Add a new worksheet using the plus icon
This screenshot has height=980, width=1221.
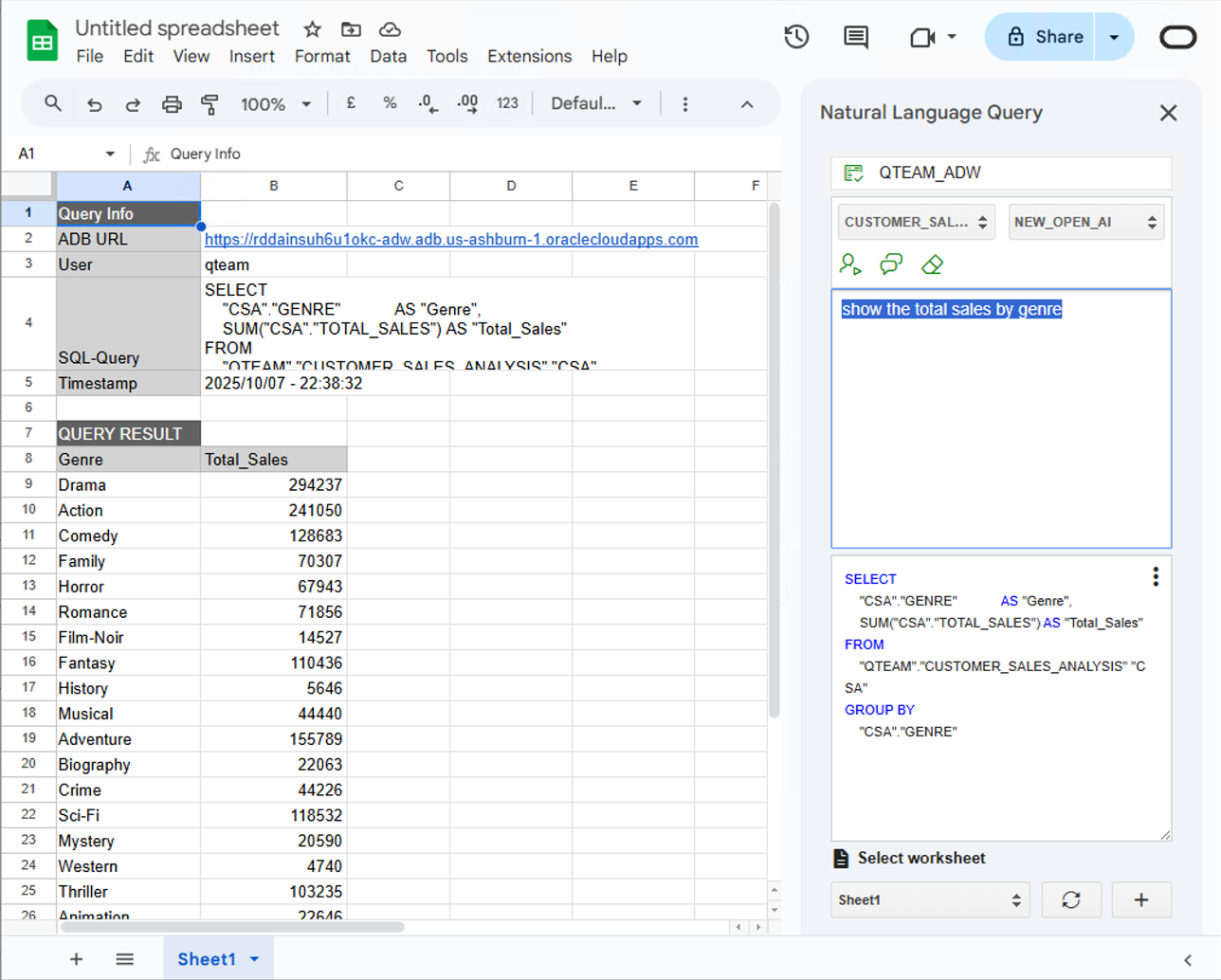pos(1140,899)
